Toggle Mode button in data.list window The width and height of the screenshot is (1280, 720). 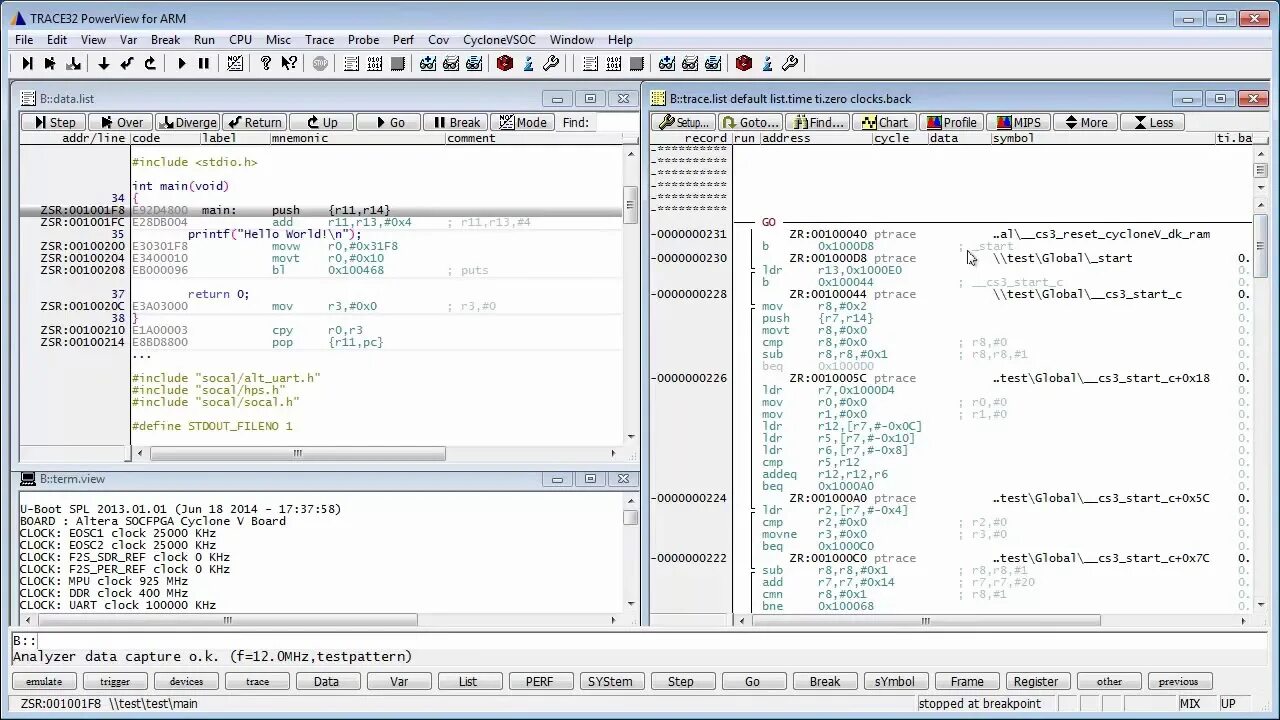523,122
